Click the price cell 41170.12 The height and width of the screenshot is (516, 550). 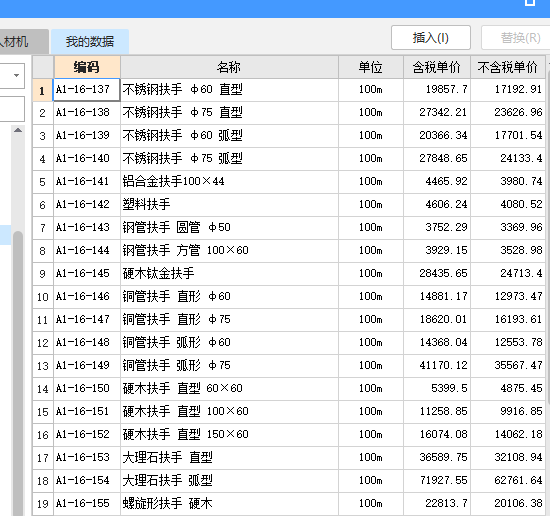click(437, 366)
